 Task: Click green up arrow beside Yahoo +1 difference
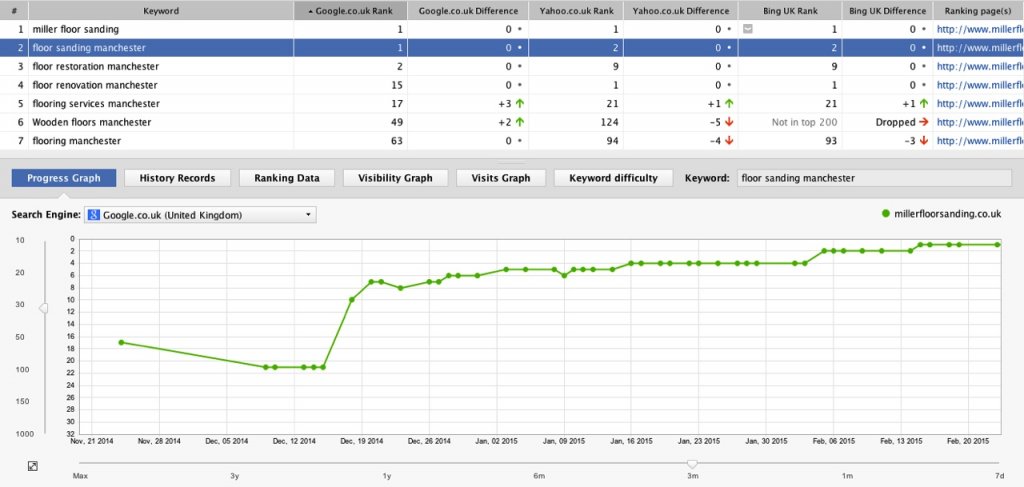click(x=729, y=103)
